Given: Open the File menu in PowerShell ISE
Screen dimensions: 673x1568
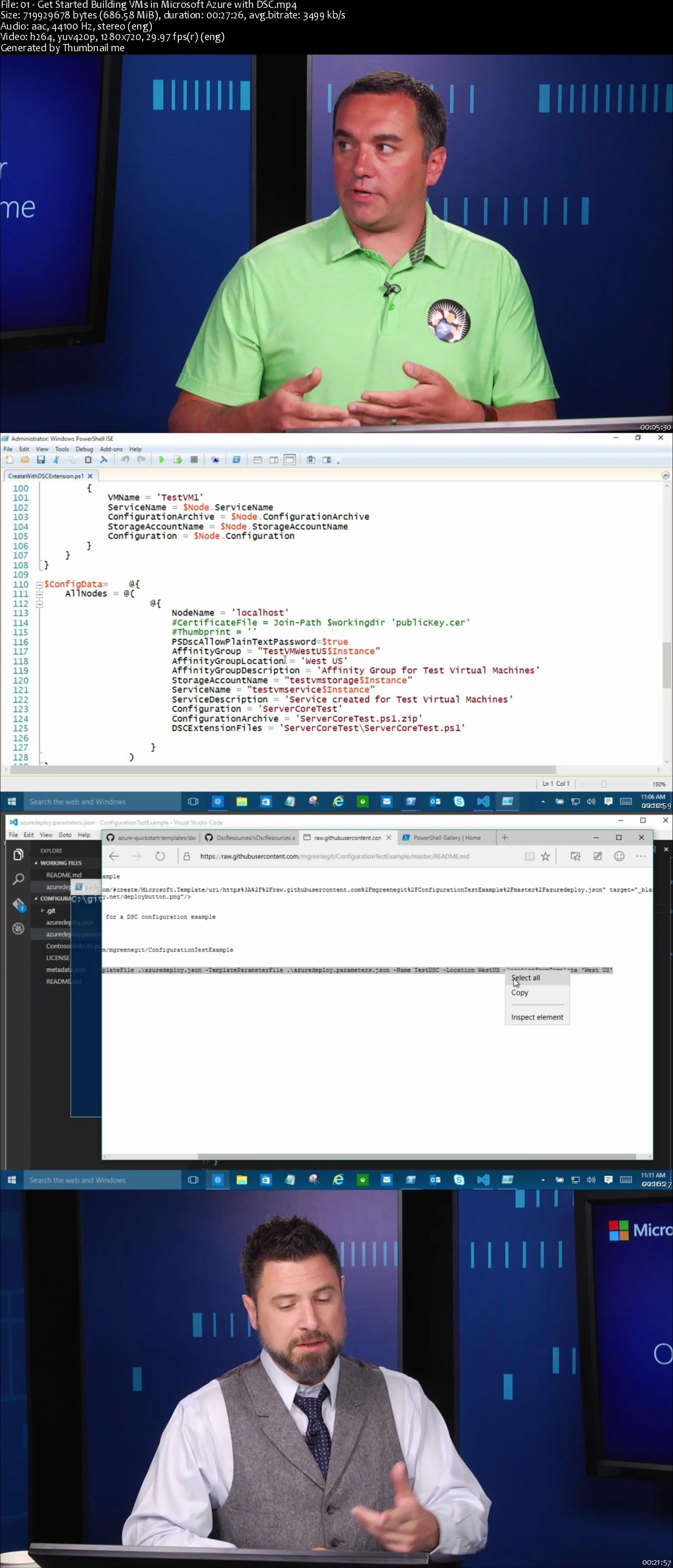Looking at the screenshot, I should [x=8, y=449].
